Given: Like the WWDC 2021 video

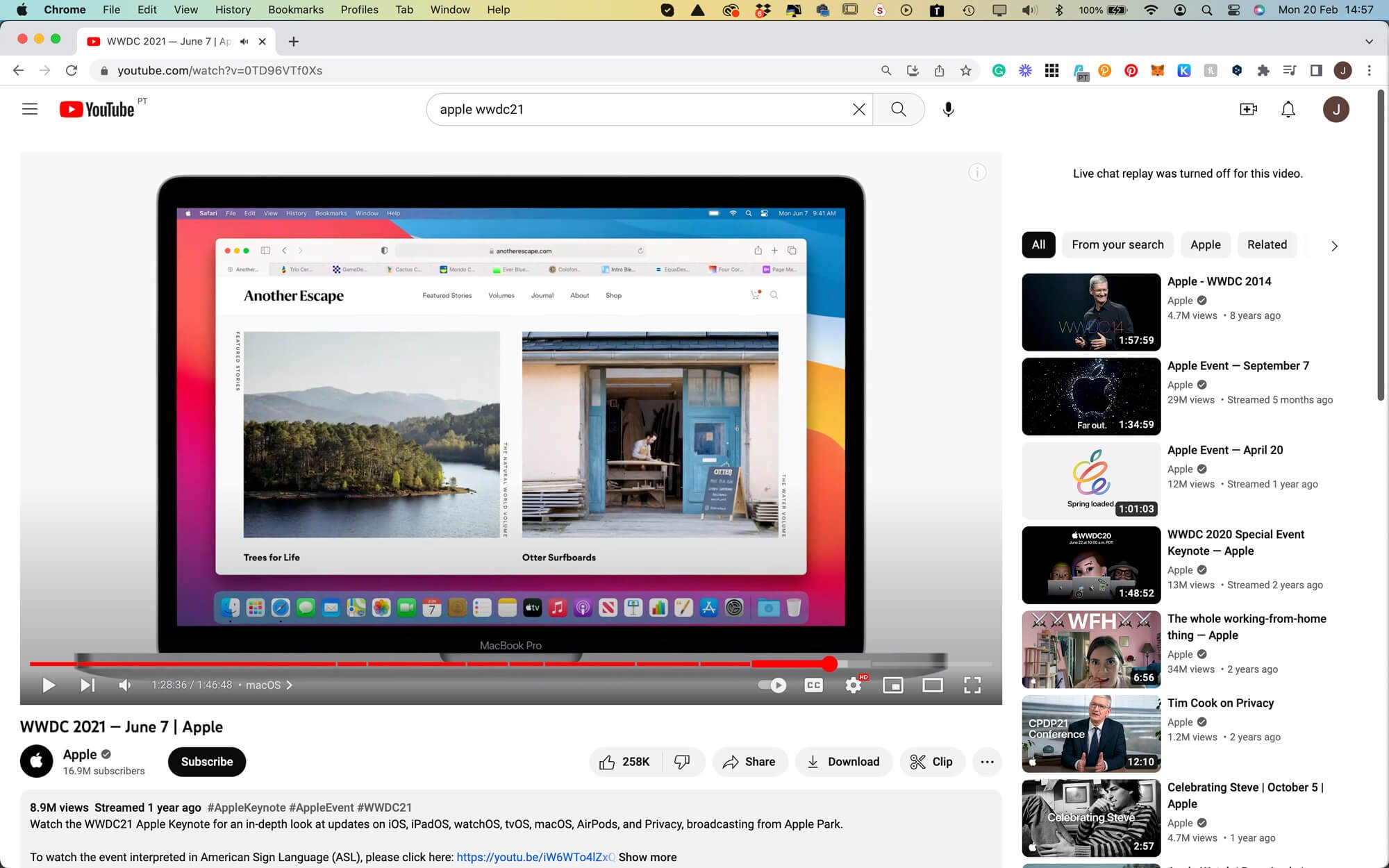Looking at the screenshot, I should point(625,762).
